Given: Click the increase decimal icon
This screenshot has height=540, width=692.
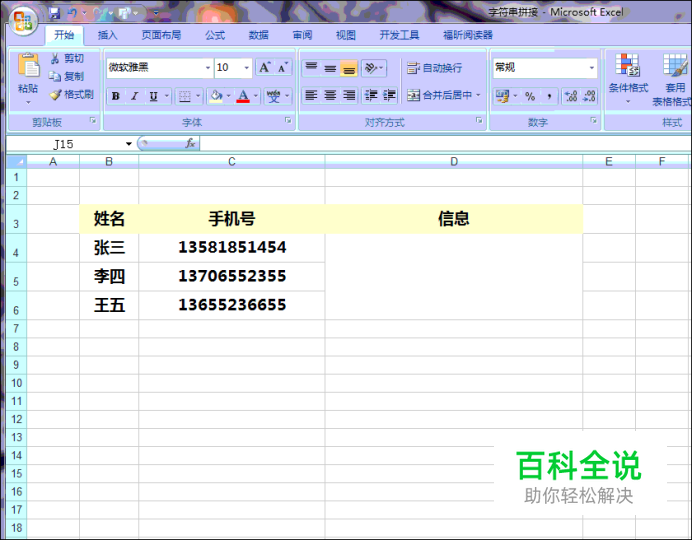Looking at the screenshot, I should tap(571, 96).
